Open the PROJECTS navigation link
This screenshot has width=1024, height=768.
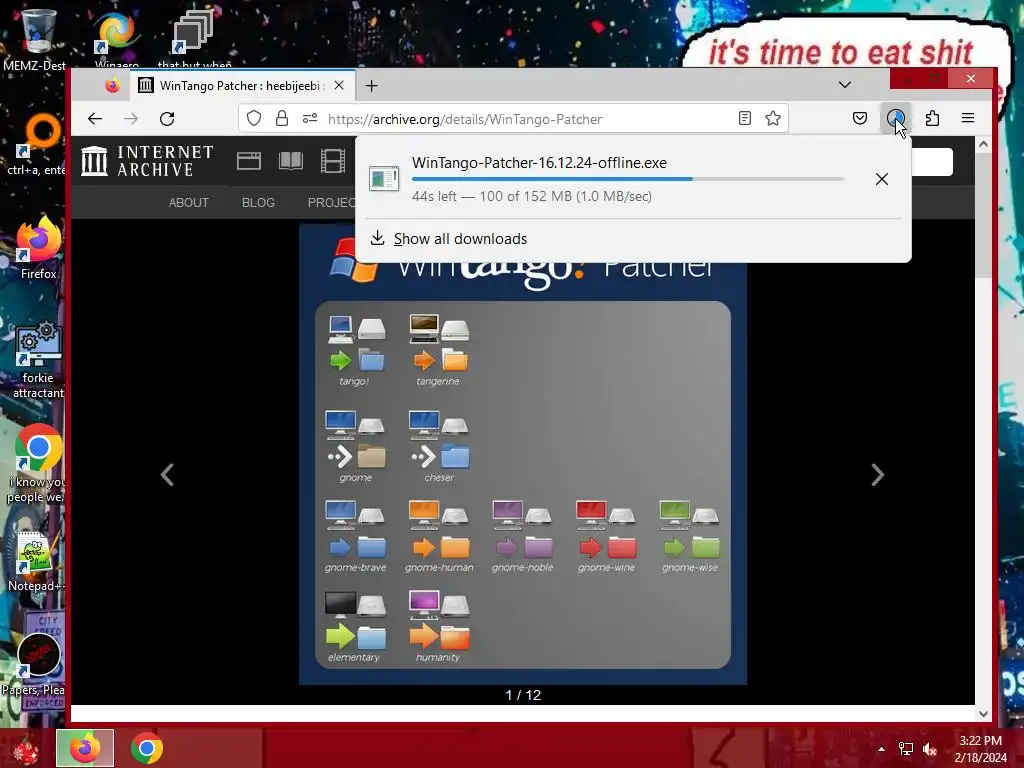point(332,202)
